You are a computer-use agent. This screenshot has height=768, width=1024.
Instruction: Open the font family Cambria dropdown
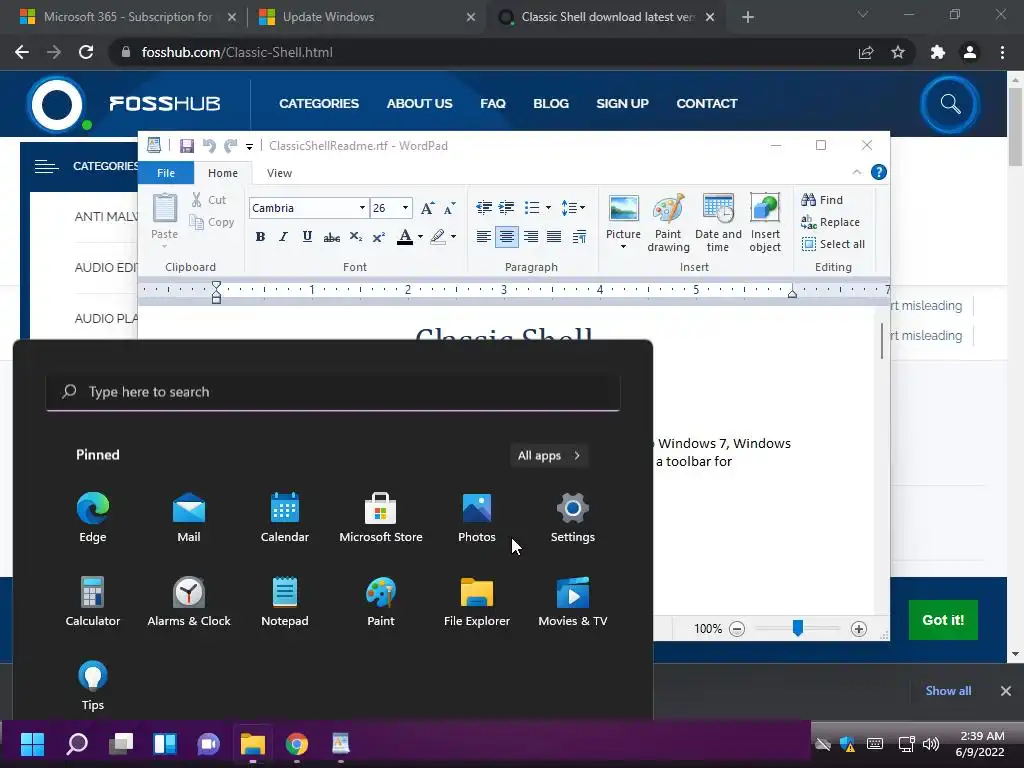(362, 208)
